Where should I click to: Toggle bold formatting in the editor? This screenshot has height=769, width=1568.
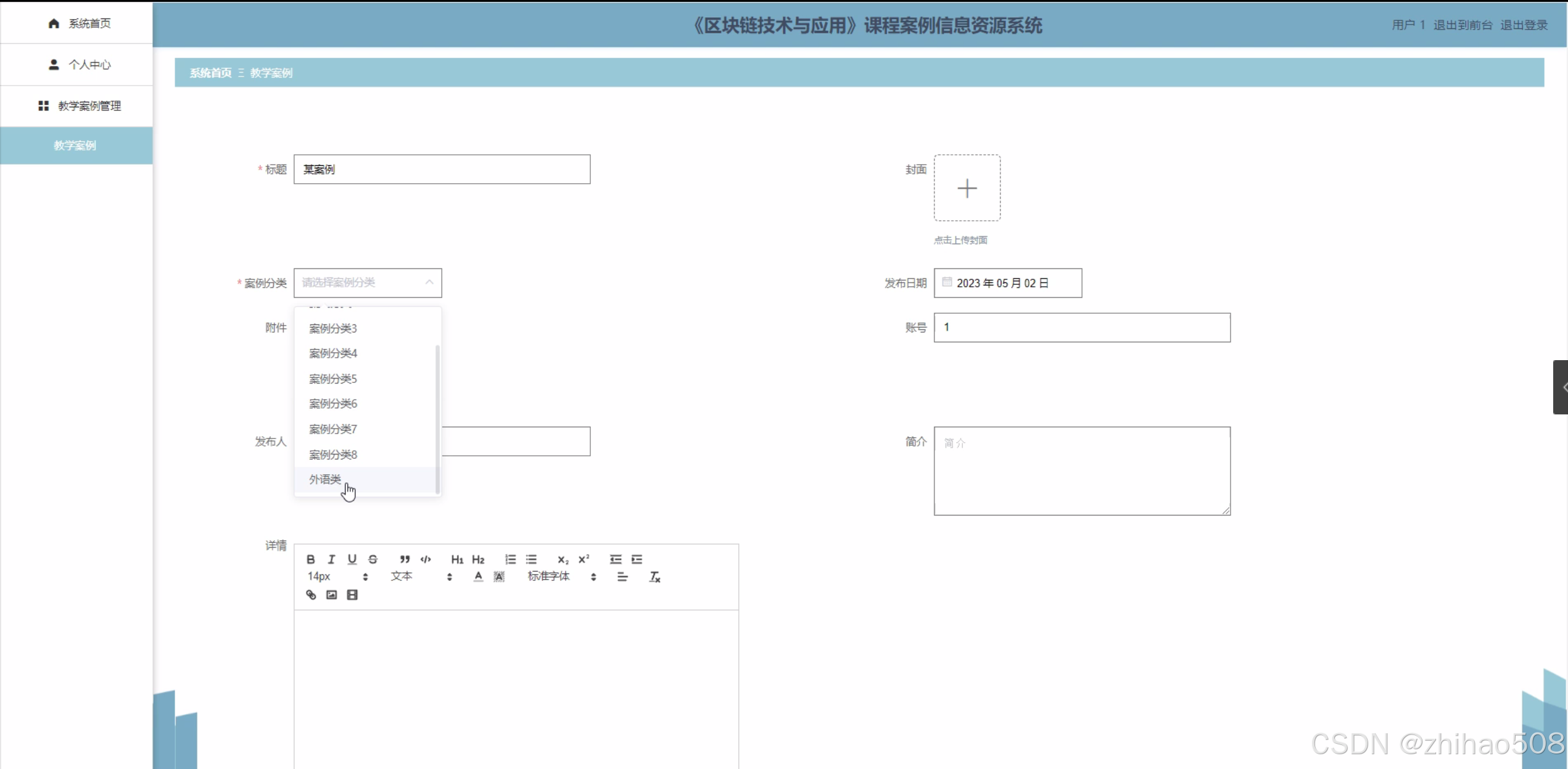tap(311, 559)
